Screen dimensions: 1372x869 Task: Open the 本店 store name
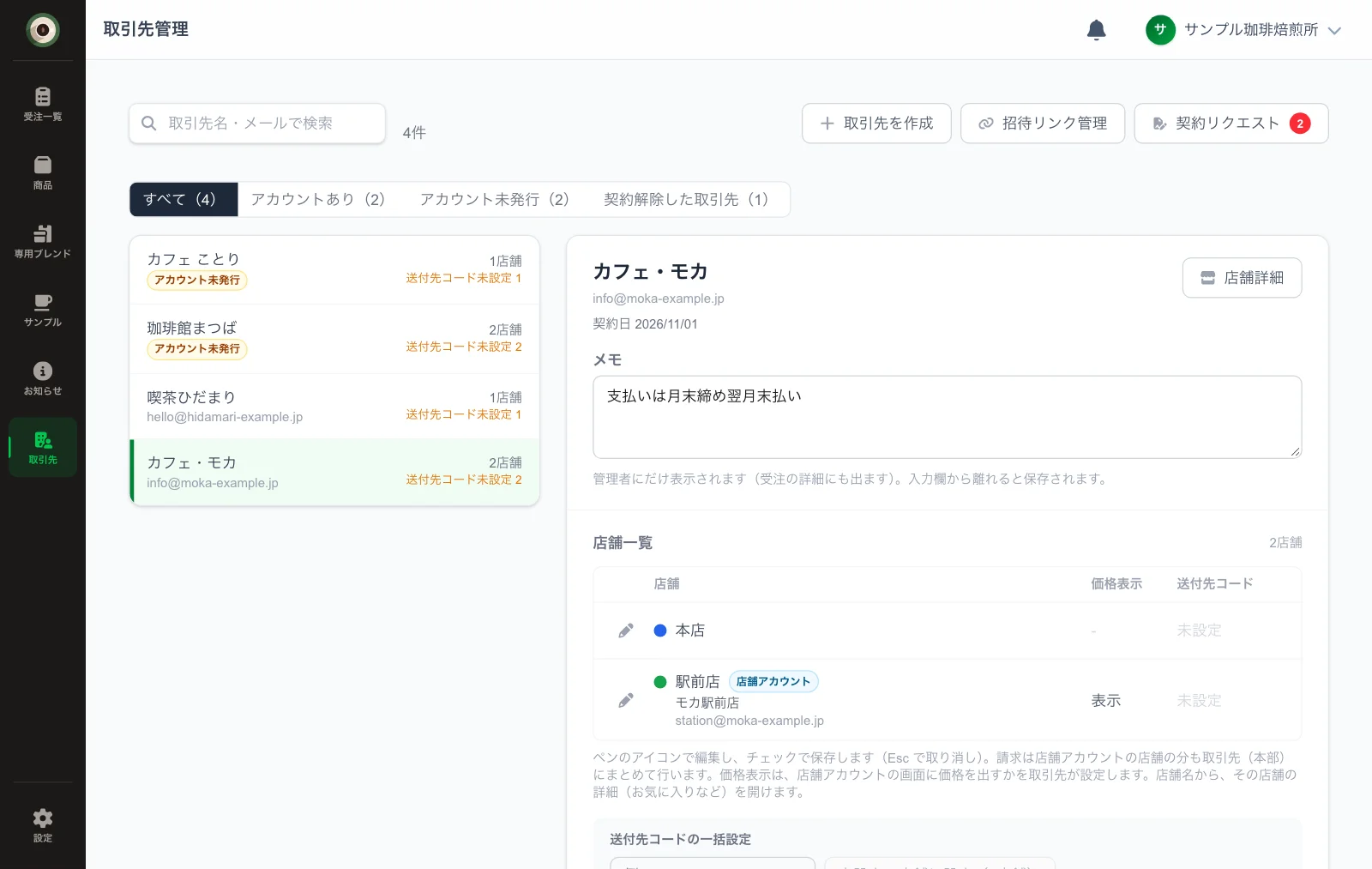[x=689, y=631]
